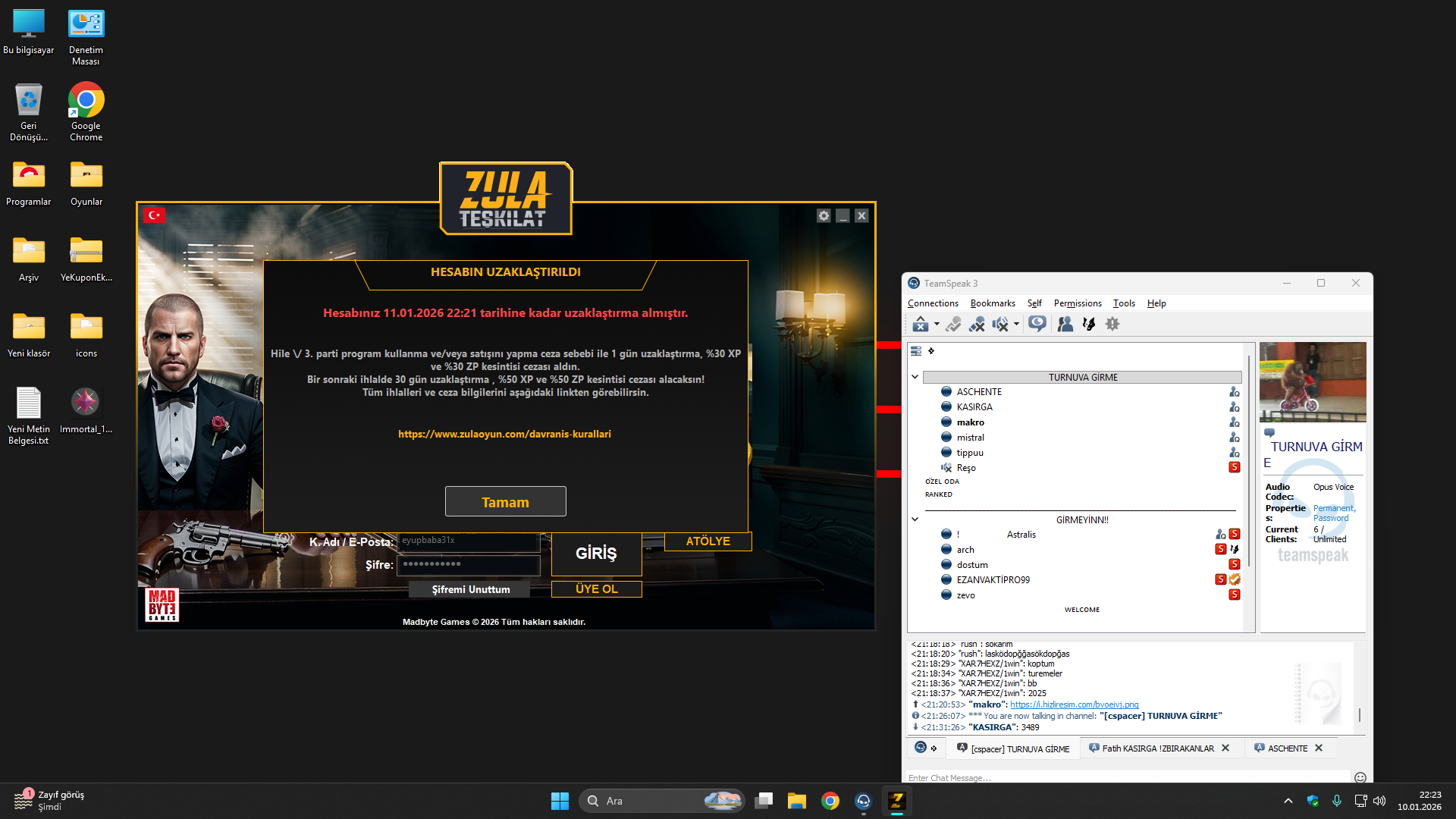Select the Denetim Masası desktop icon
This screenshot has width=1456, height=819.
point(86,37)
